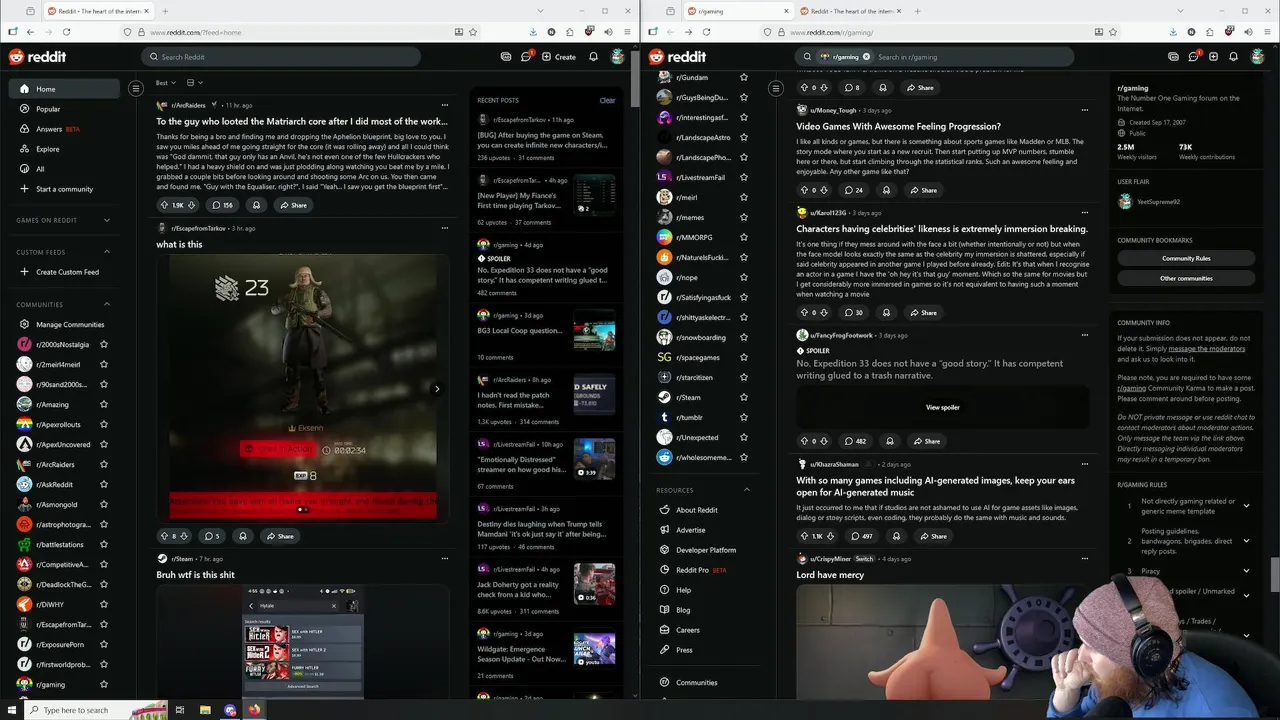Screen dimensions: 1280x720
Task: Toggle the favorite star for r/memes
Action: tap(743, 217)
